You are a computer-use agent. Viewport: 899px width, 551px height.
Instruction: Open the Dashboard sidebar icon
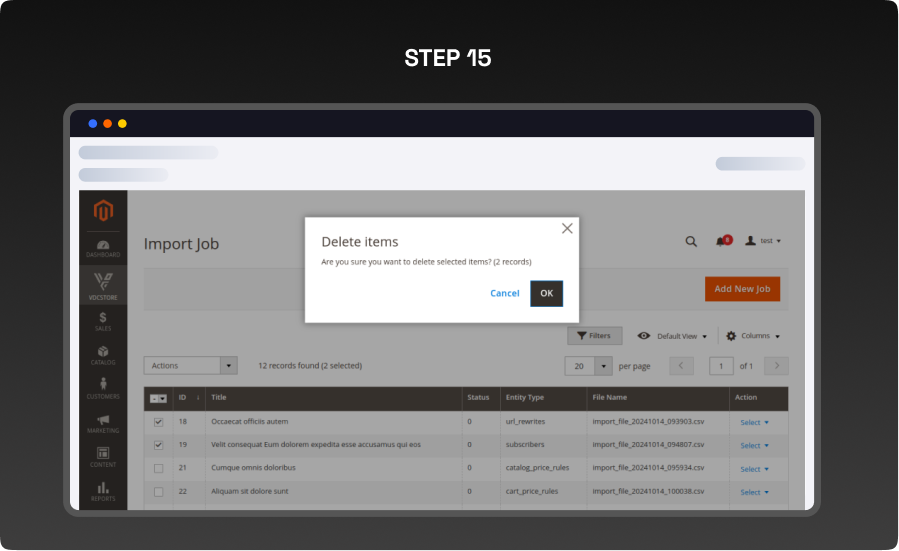click(103, 248)
